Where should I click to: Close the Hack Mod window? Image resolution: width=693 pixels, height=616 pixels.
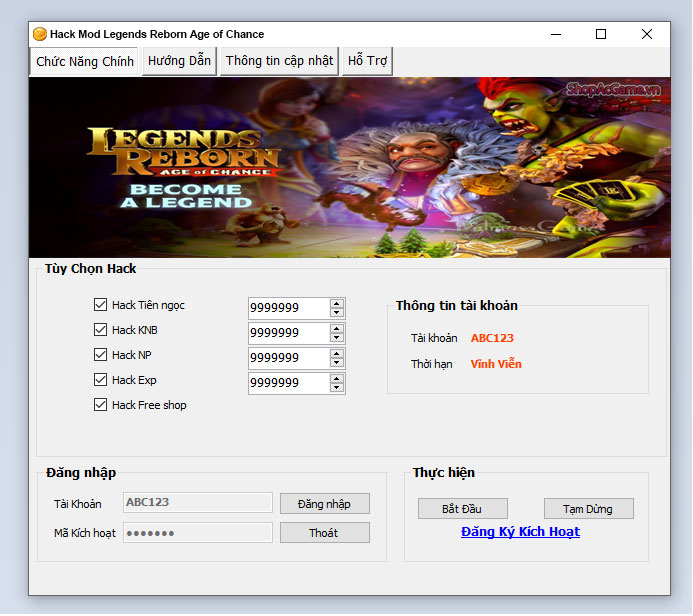click(647, 34)
